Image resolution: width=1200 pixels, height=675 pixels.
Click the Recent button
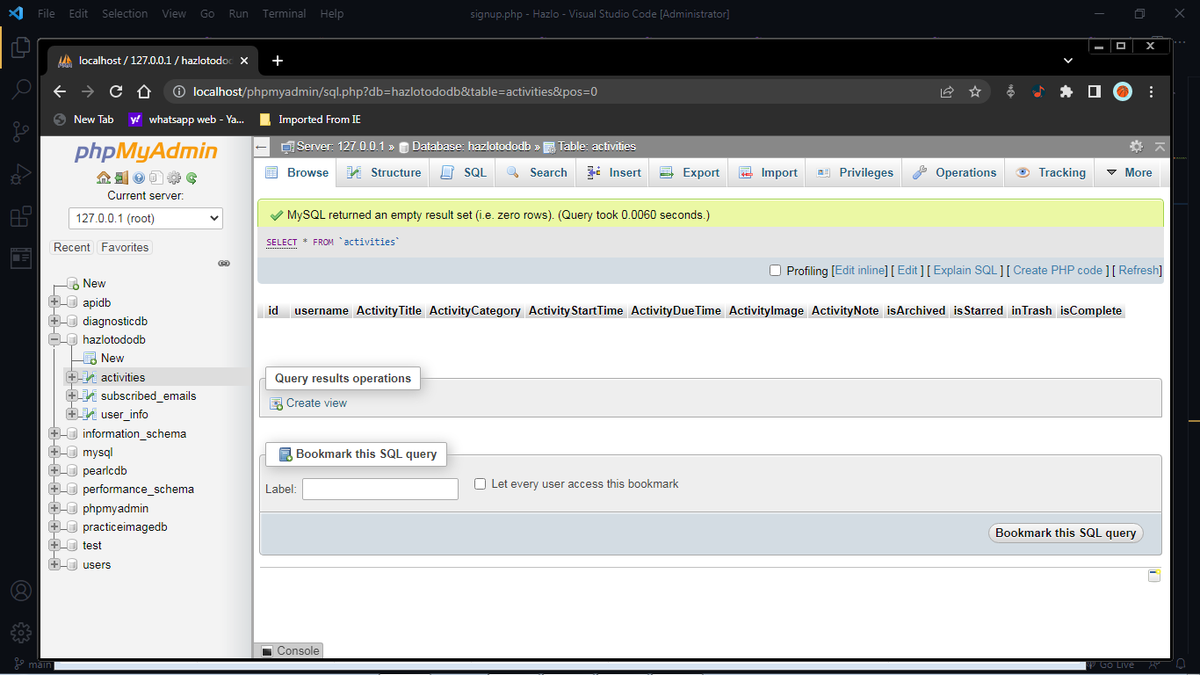point(72,247)
